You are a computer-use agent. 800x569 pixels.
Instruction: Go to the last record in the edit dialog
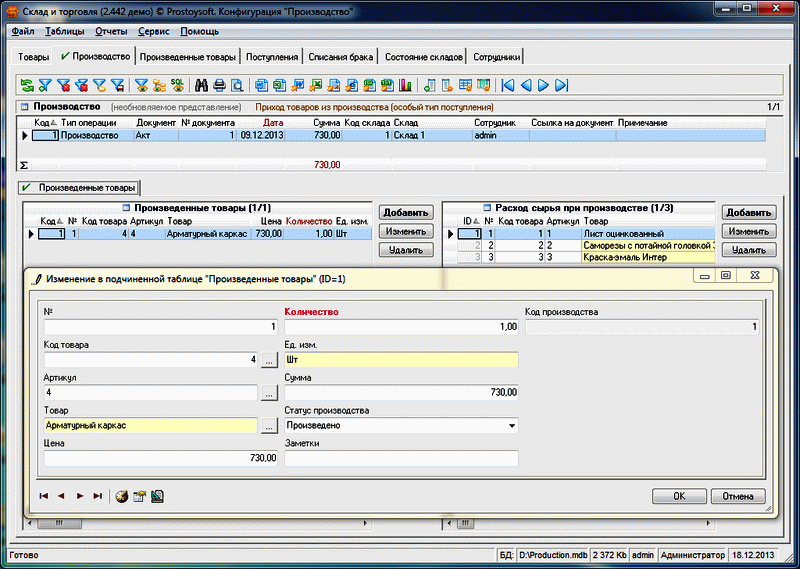pyautogui.click(x=98, y=495)
